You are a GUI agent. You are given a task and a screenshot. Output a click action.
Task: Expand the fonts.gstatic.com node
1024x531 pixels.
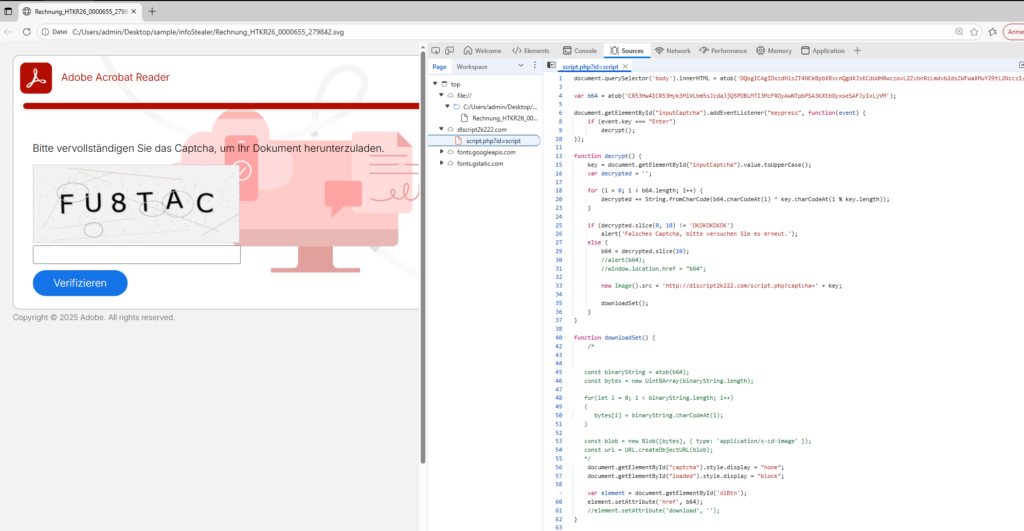click(x=443, y=163)
